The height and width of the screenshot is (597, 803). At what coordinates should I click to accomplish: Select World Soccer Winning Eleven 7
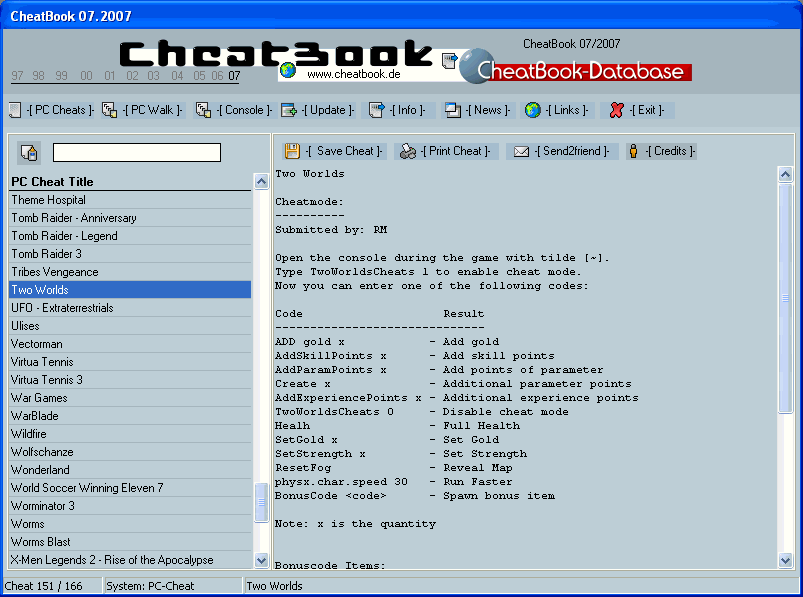131,488
